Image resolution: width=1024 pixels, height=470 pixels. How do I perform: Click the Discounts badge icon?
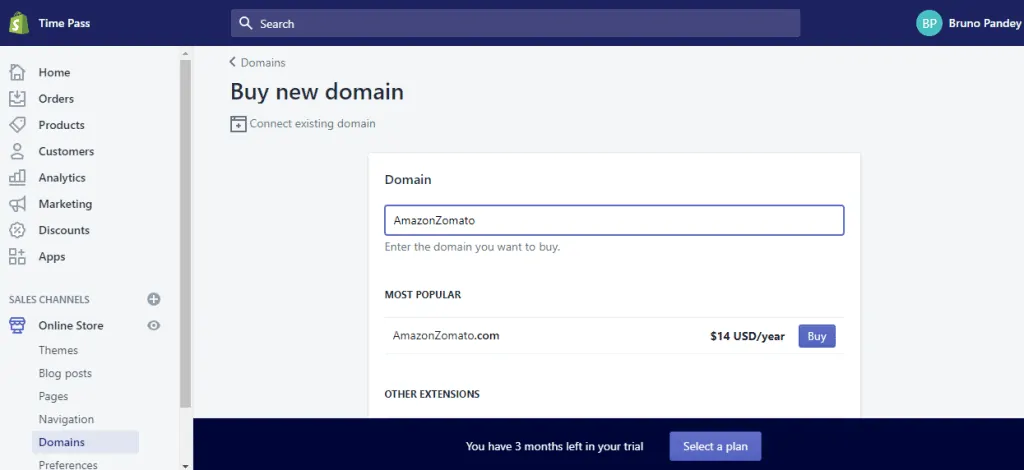(x=17, y=230)
